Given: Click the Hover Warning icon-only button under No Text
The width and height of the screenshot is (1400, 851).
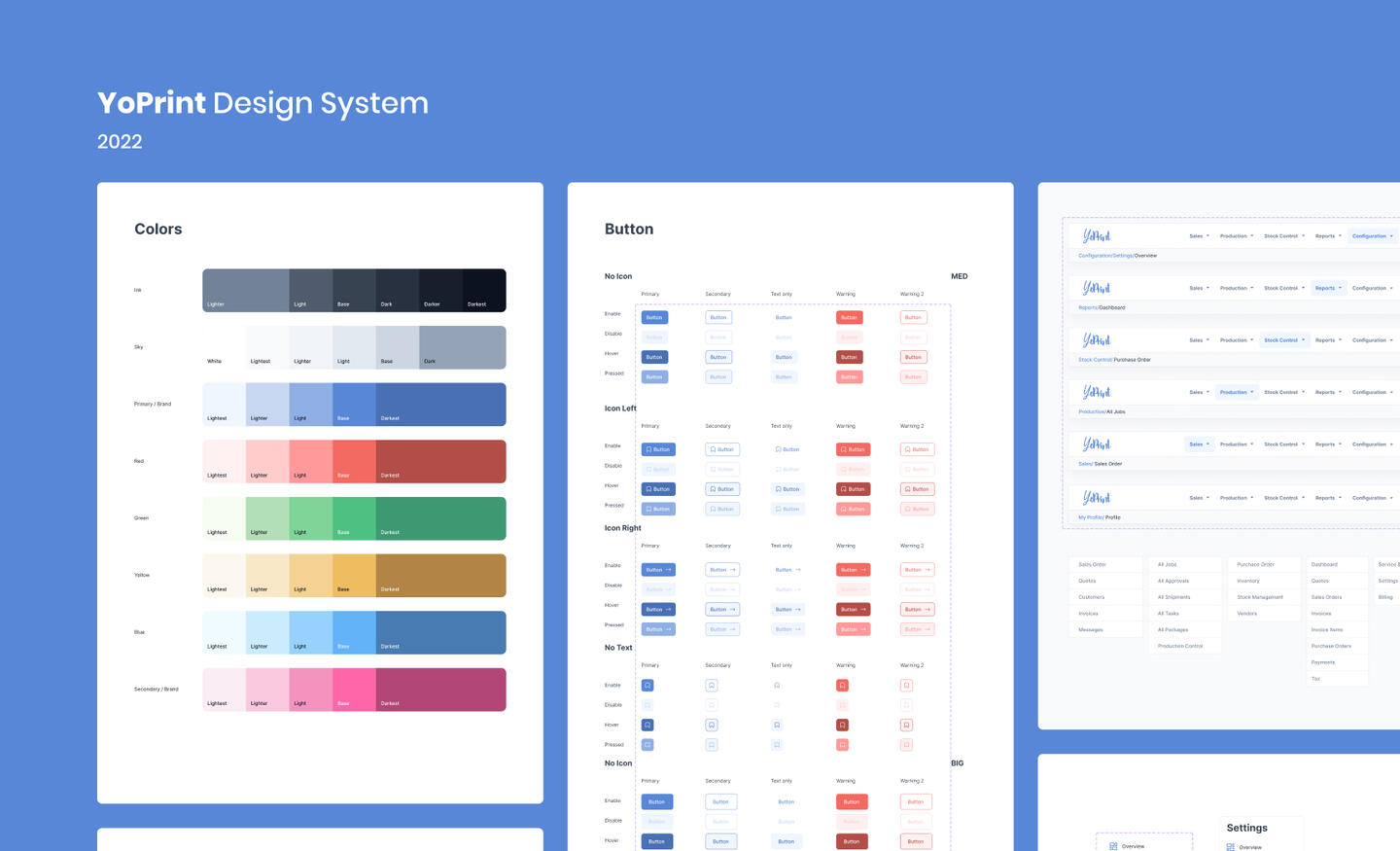Looking at the screenshot, I should click(x=842, y=726).
